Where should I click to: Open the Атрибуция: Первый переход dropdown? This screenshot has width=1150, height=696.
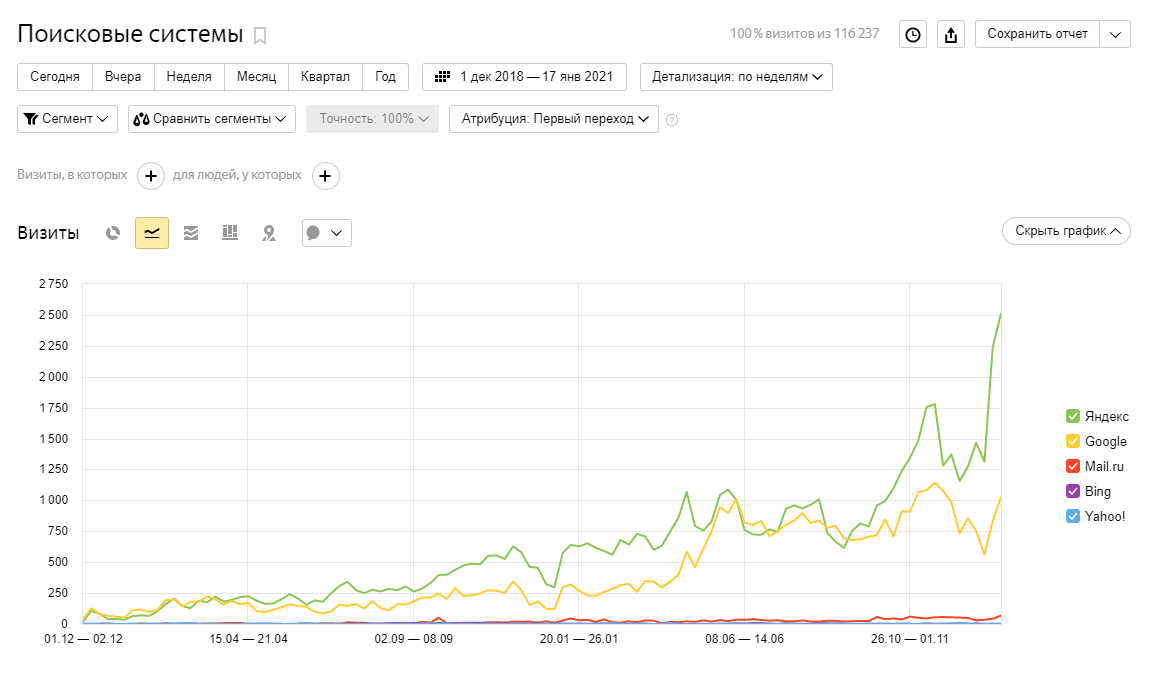[554, 119]
